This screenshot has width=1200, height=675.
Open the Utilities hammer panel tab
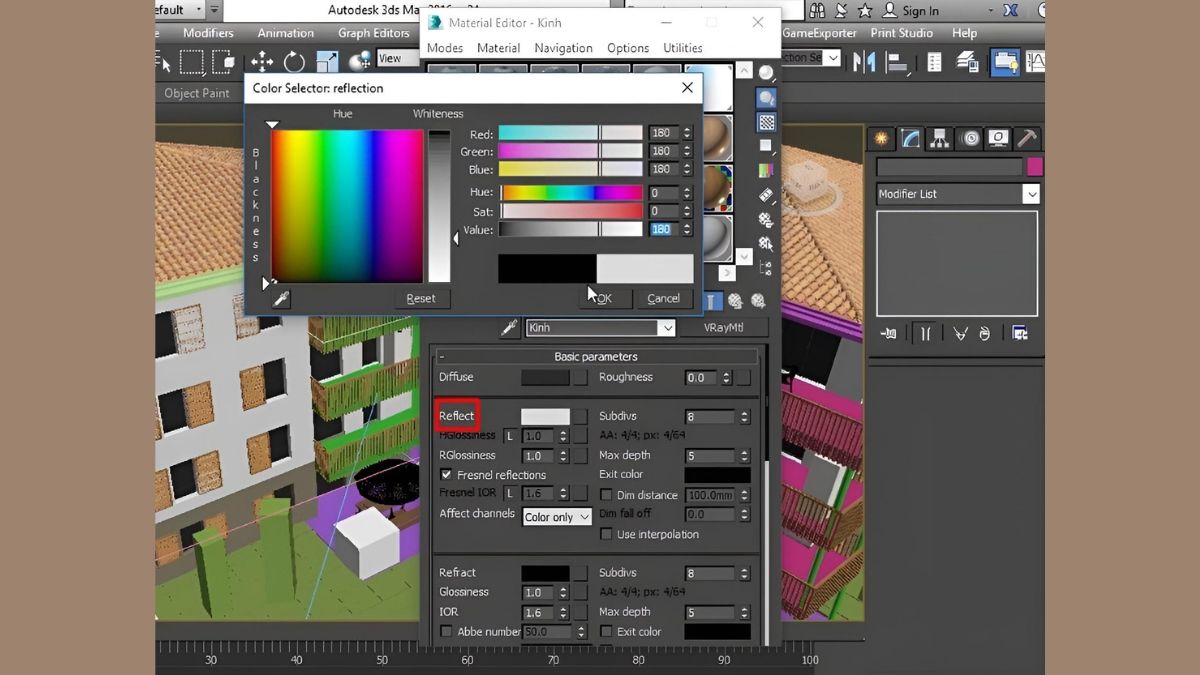pyautogui.click(x=1027, y=138)
